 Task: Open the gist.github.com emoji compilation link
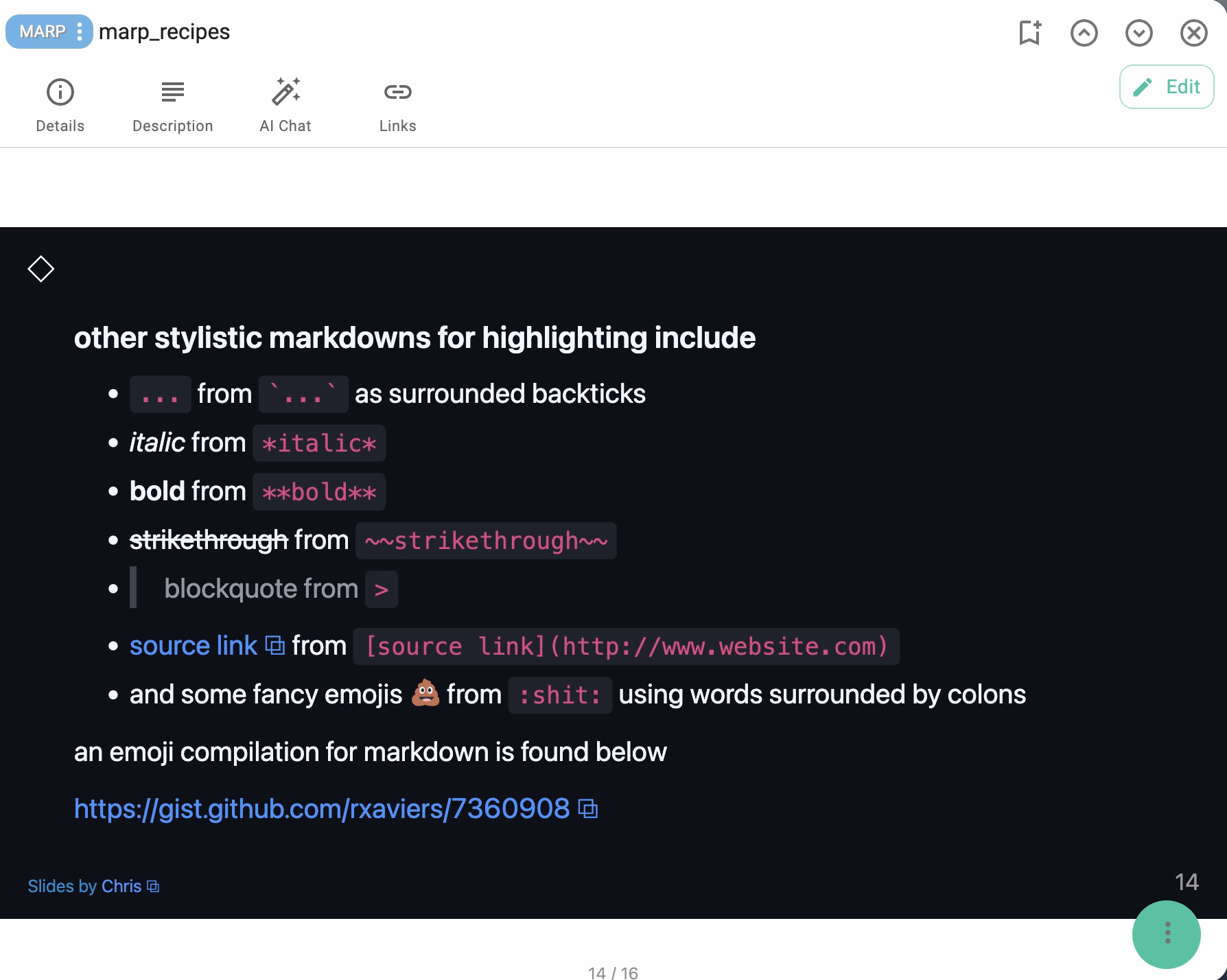322,808
